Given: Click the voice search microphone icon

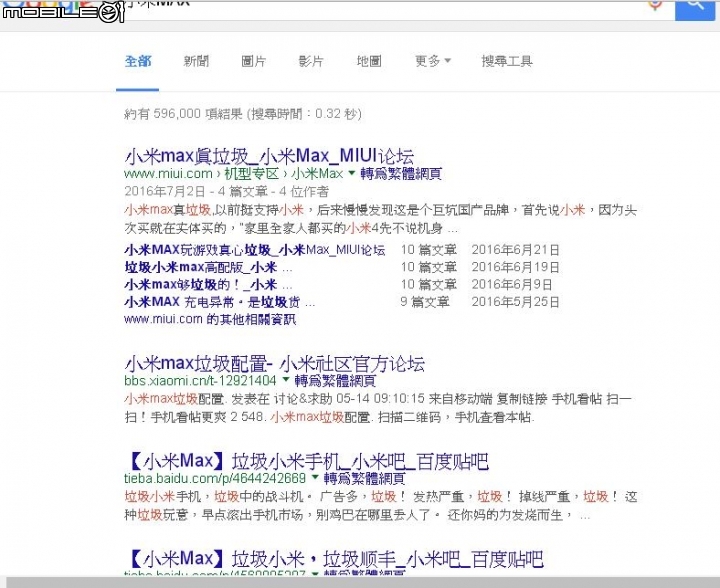Looking at the screenshot, I should pos(655,6).
